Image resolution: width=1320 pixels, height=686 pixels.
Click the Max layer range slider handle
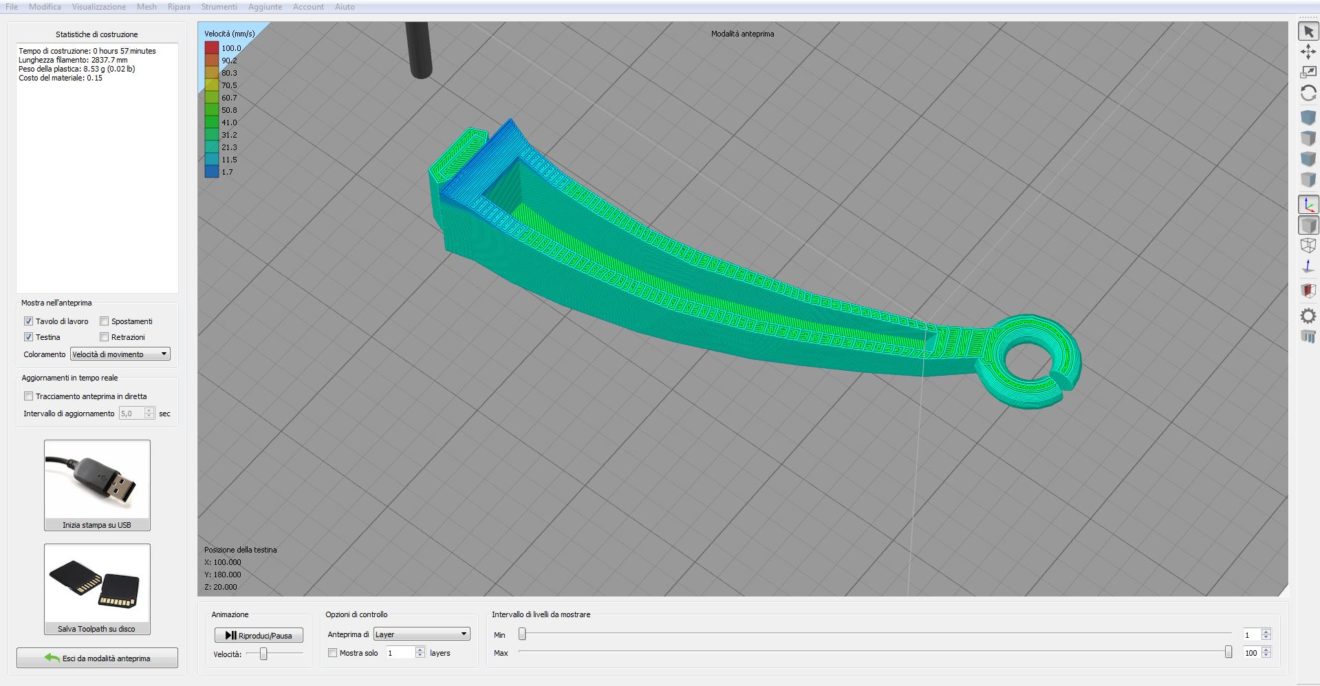pos(1228,652)
